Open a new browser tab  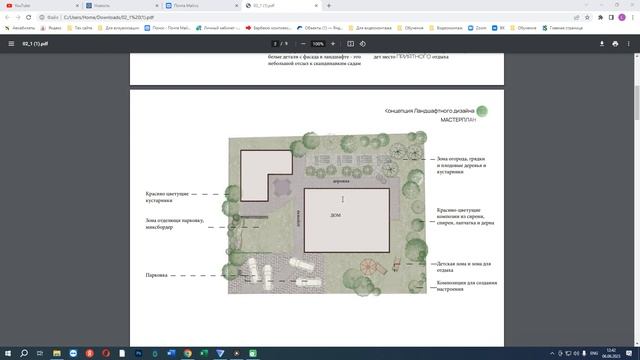coord(329,6)
